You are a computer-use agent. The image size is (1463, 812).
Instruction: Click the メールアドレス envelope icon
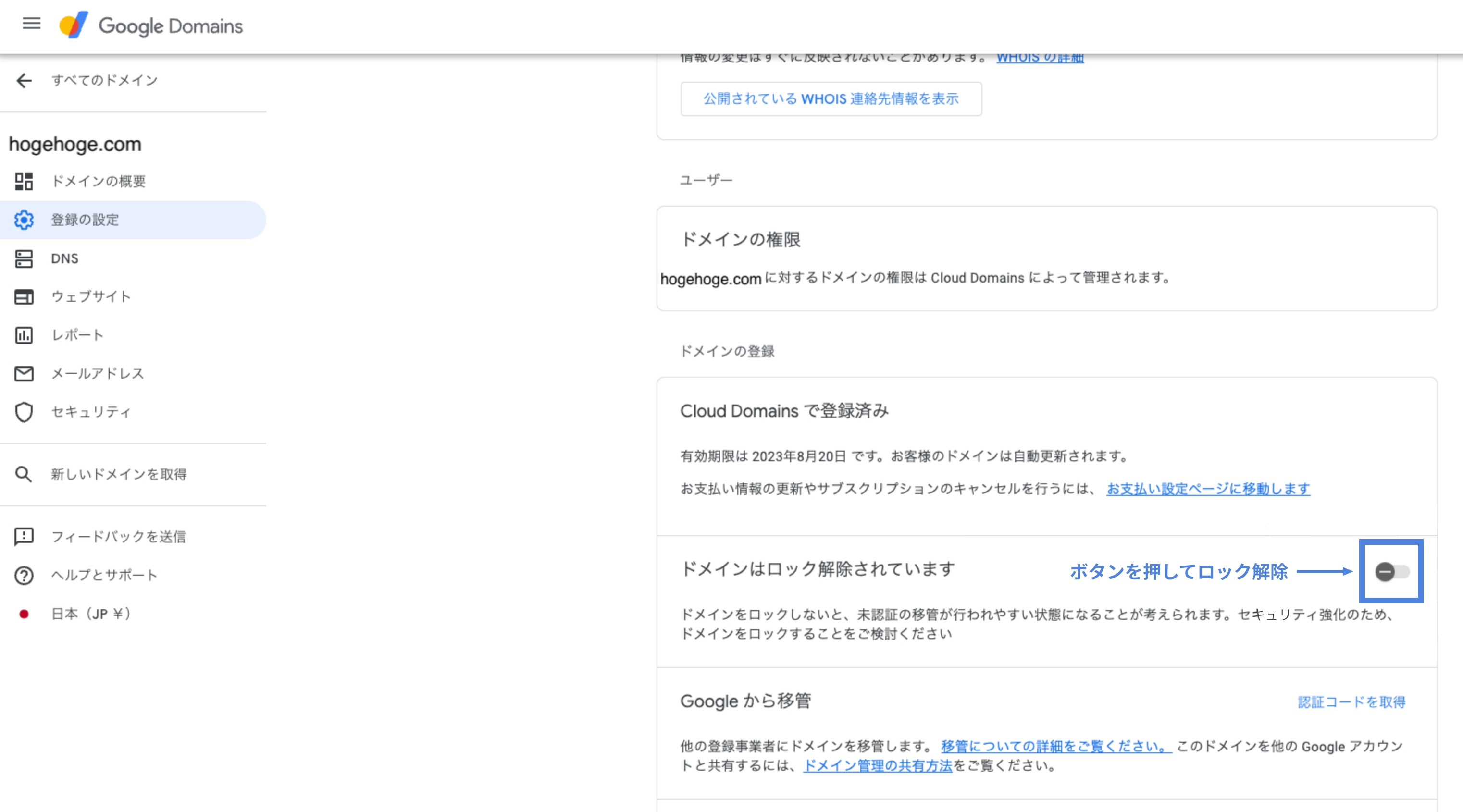(24, 374)
